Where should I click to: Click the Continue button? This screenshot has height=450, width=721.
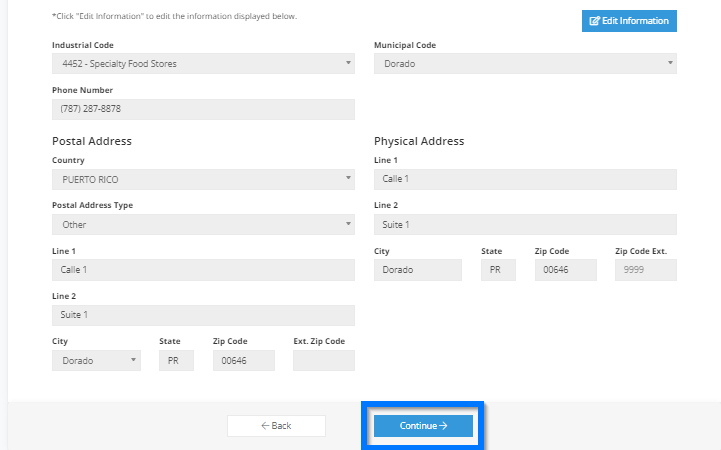[x=423, y=426]
